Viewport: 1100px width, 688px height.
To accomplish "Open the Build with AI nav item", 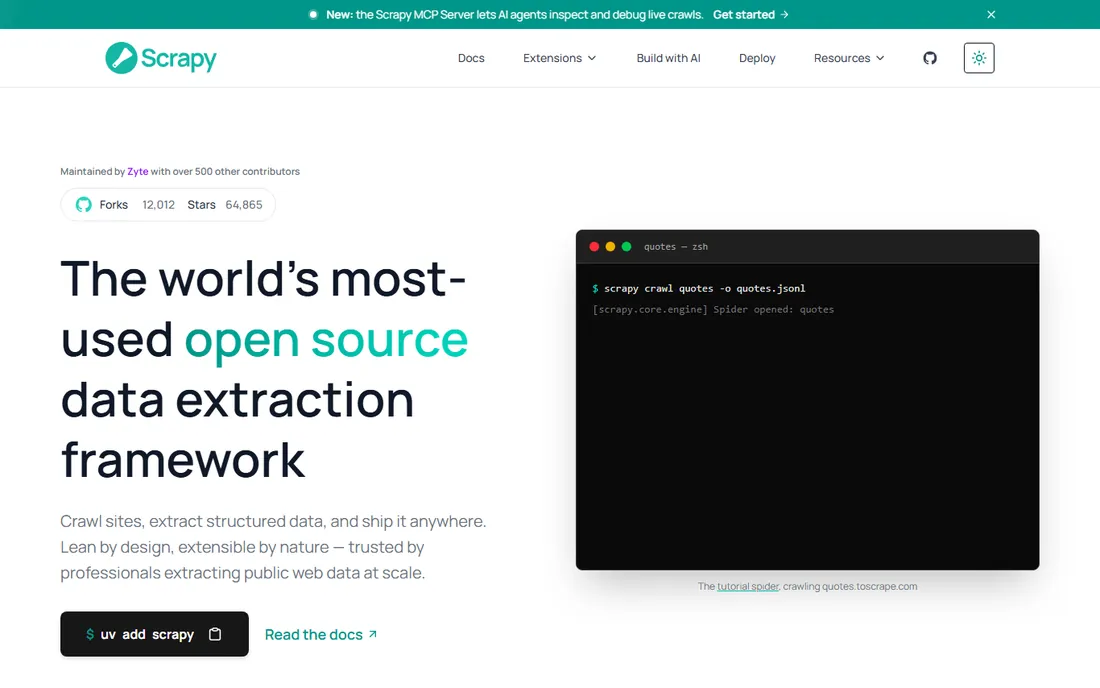I will tap(668, 58).
